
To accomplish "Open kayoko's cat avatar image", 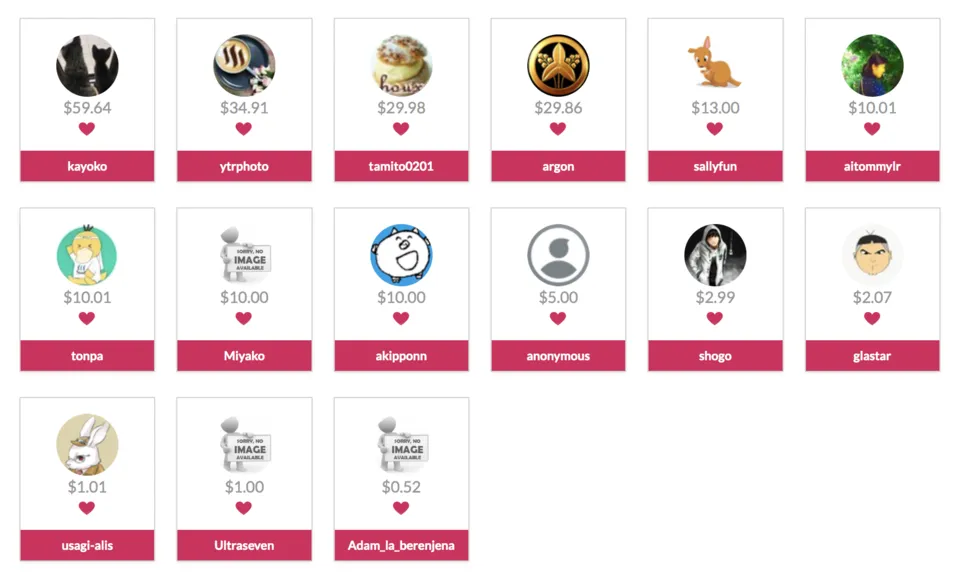I will (x=87, y=65).
